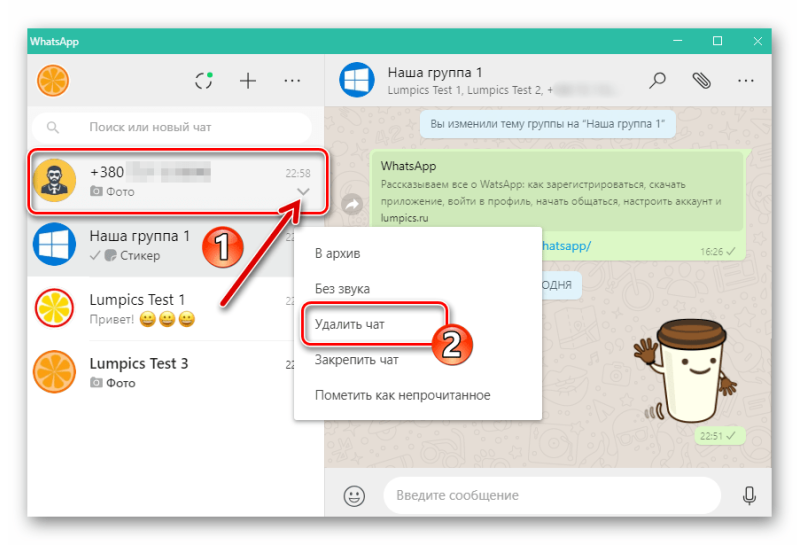
Task: Open your profile via orange avatar
Action: tap(53, 81)
